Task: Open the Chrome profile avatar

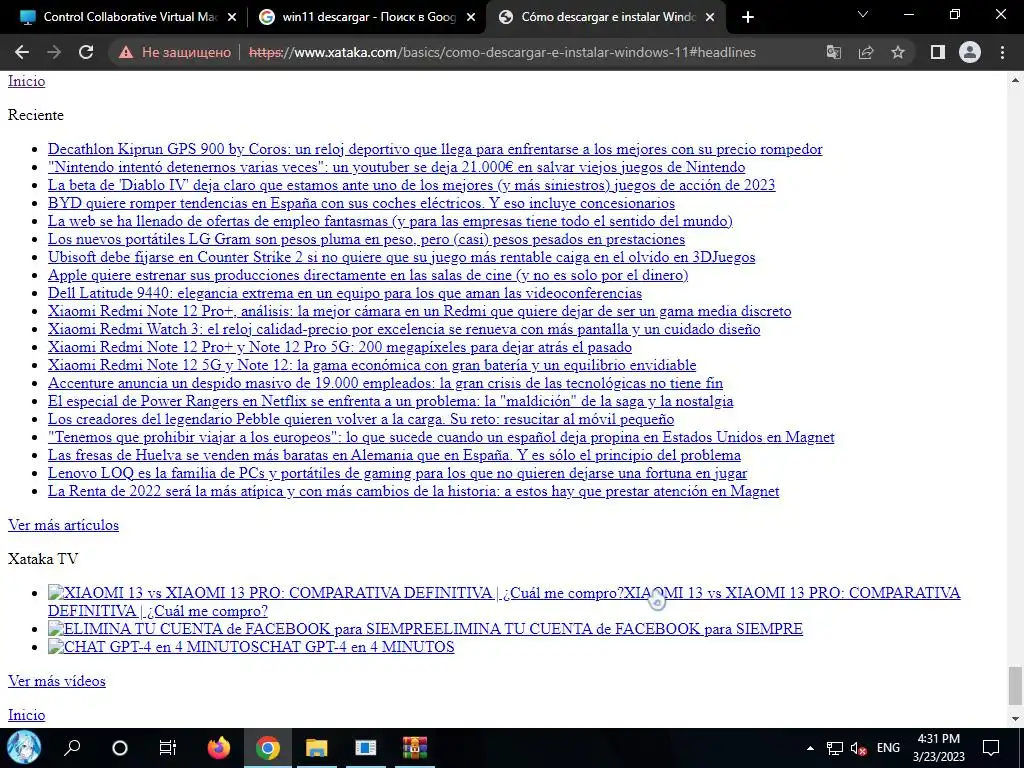Action: tap(970, 52)
